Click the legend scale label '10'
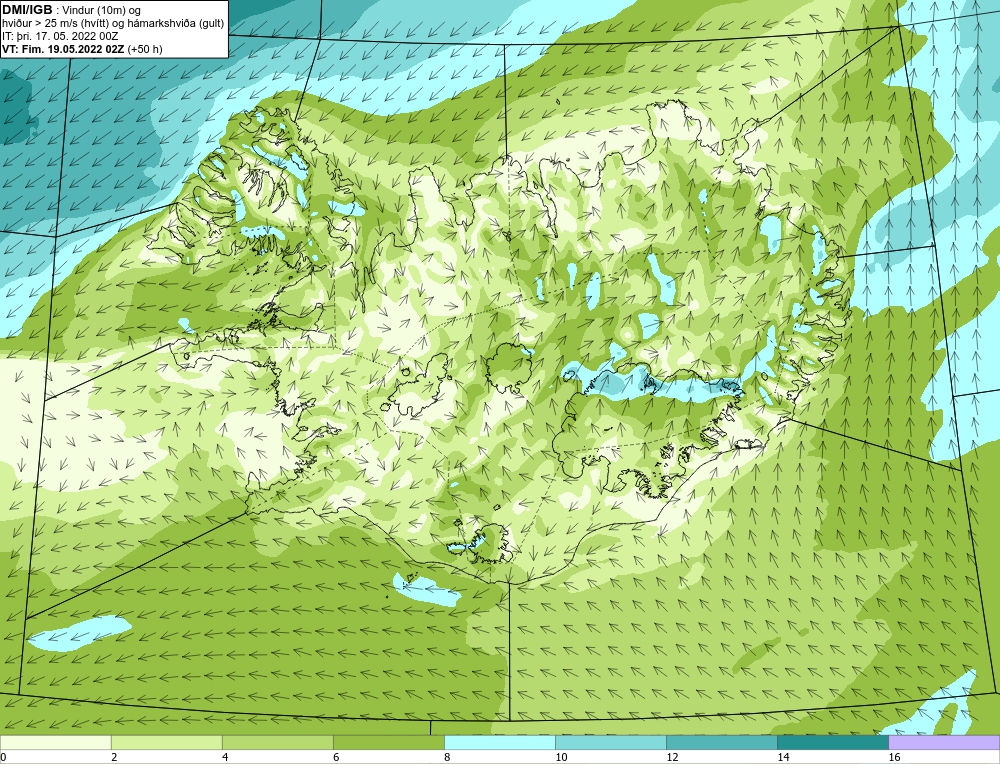The width and height of the screenshot is (1000, 764). (561, 757)
